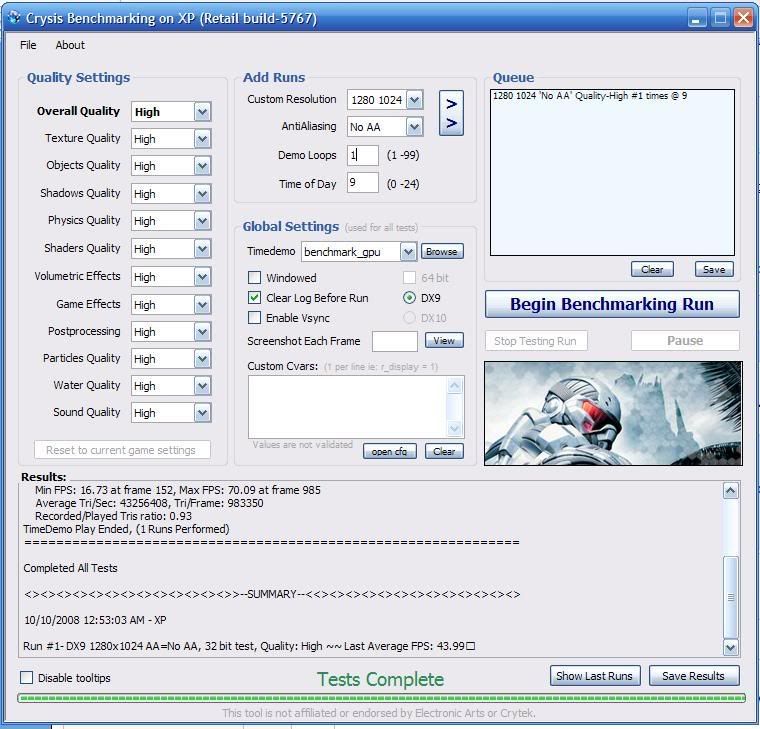This screenshot has height=729, width=760.
Task: Click the Screenshot Each Frame field
Action: point(395,341)
